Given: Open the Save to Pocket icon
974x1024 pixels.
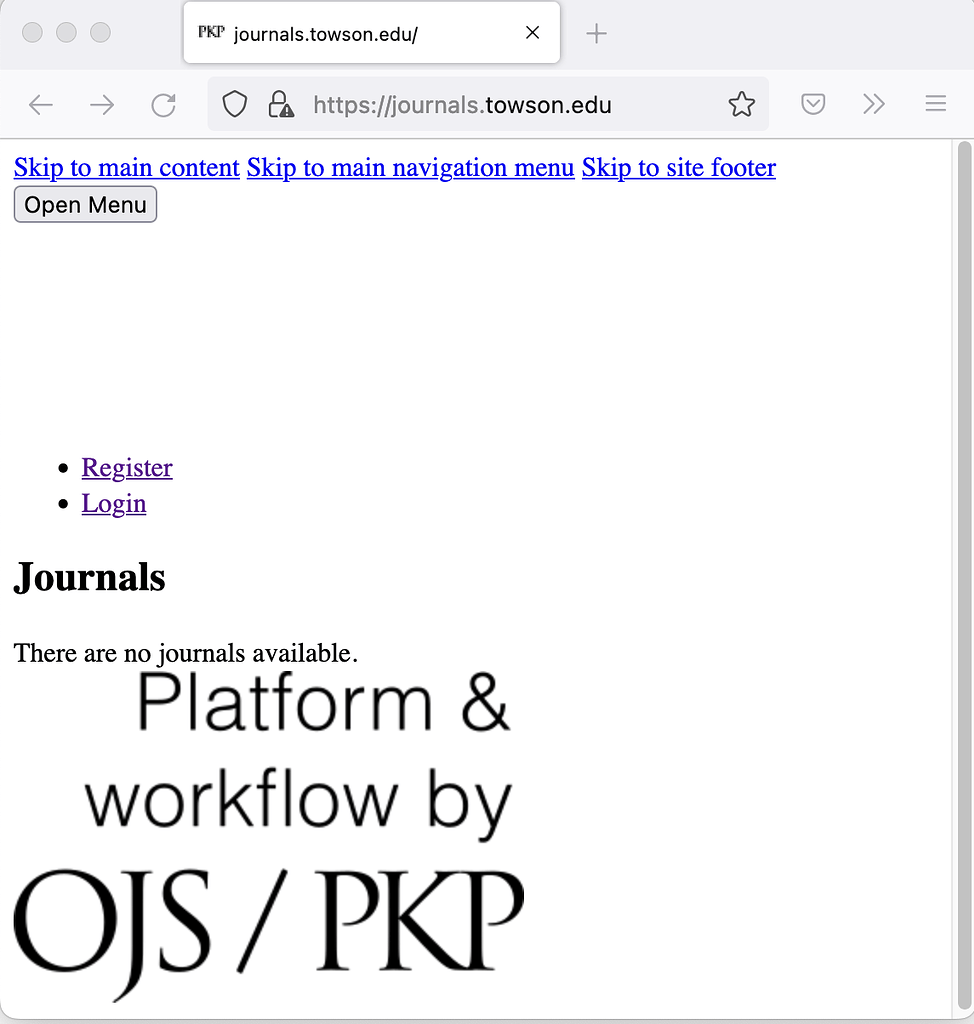Looking at the screenshot, I should point(813,105).
